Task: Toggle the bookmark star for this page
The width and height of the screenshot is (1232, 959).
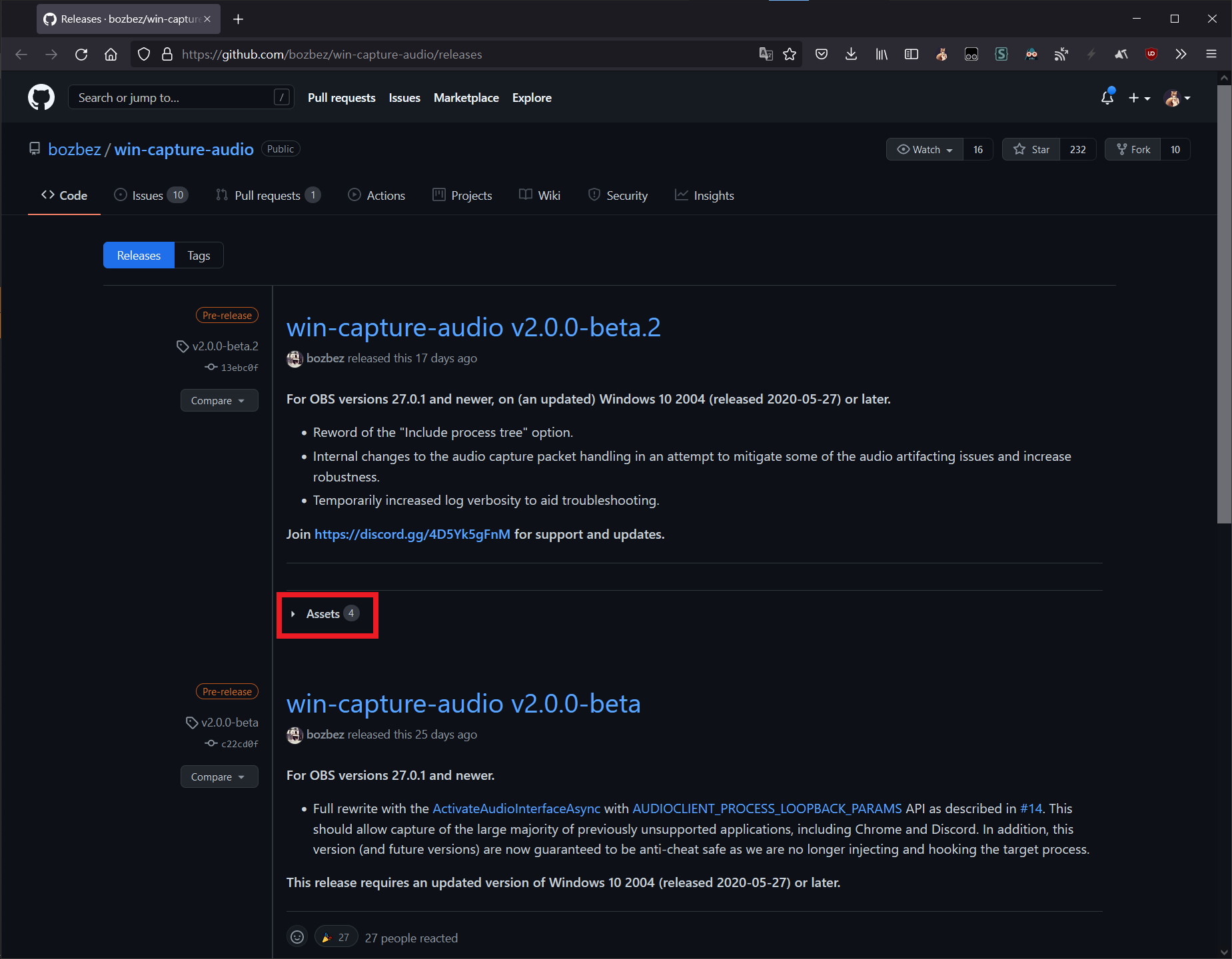Action: point(790,54)
